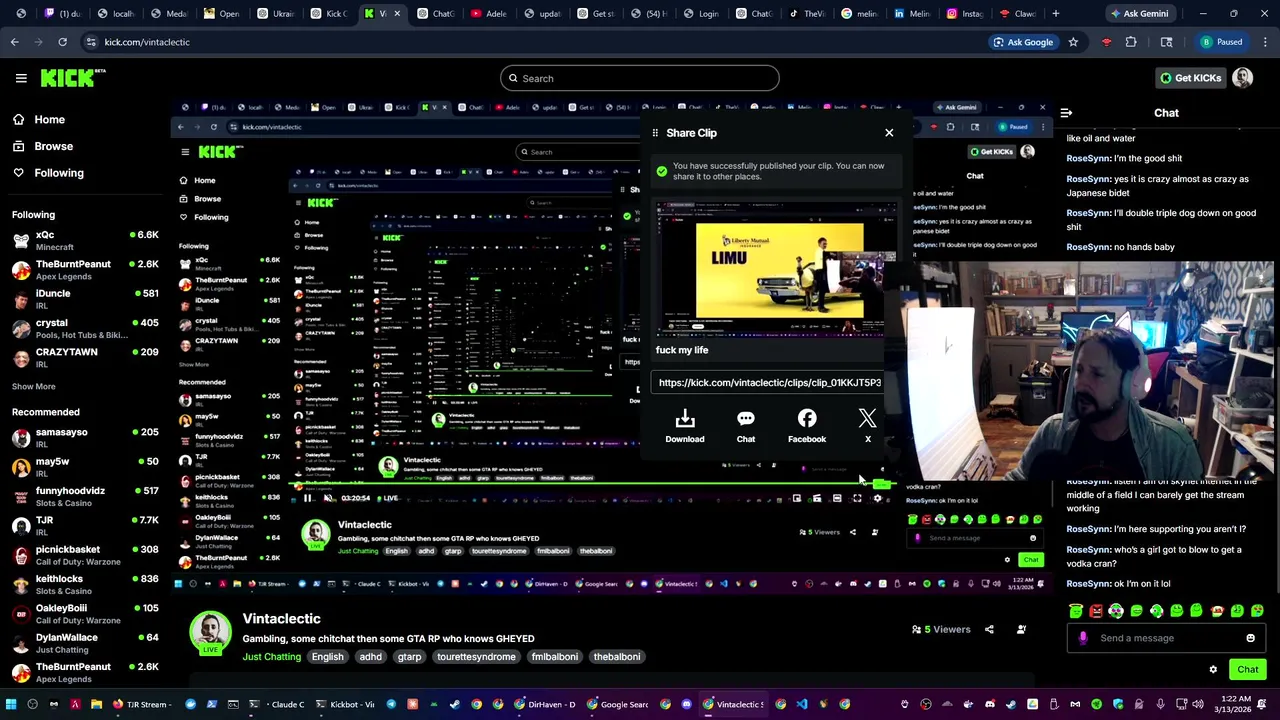The width and height of the screenshot is (1280, 720).
Task: Open browser extensions puzzle icon
Action: pos(1131,42)
